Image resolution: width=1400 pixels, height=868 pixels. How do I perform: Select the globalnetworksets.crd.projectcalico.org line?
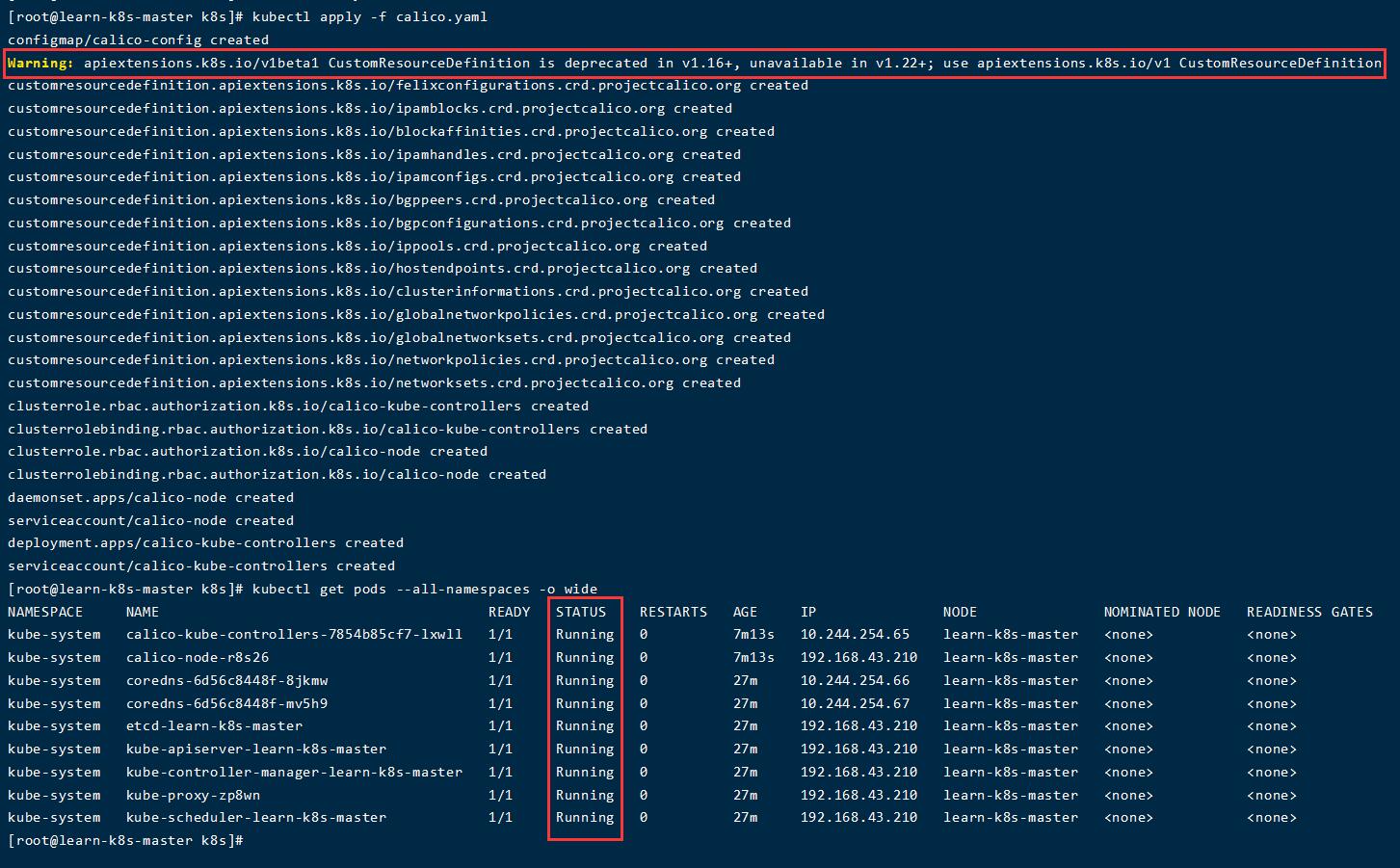tap(400, 338)
